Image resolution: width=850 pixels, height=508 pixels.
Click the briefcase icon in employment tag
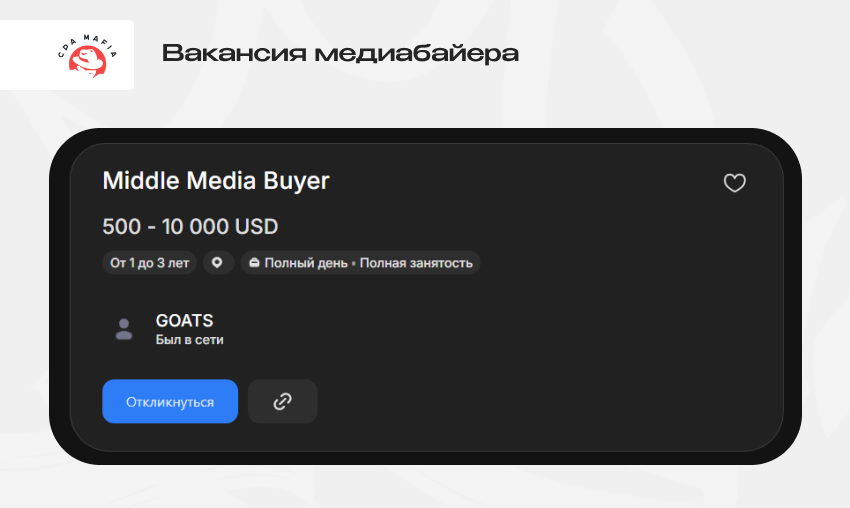tap(254, 262)
